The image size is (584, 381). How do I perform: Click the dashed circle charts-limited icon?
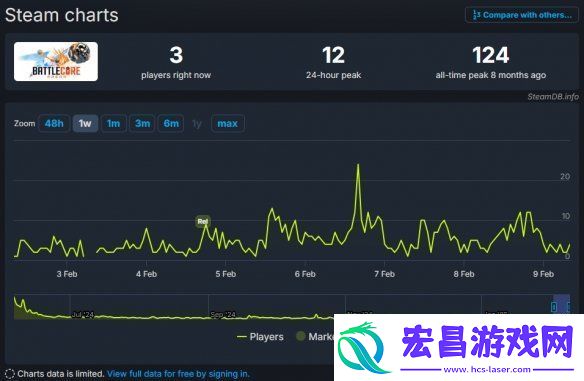pyautogui.click(x=10, y=374)
